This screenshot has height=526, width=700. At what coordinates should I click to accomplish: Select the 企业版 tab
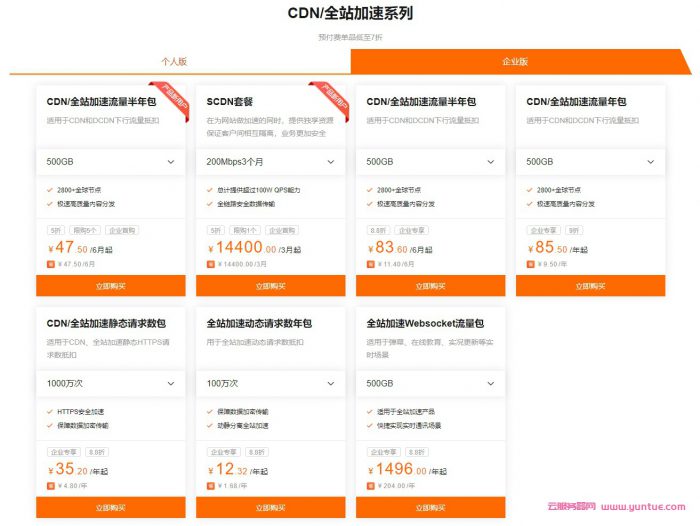515,61
